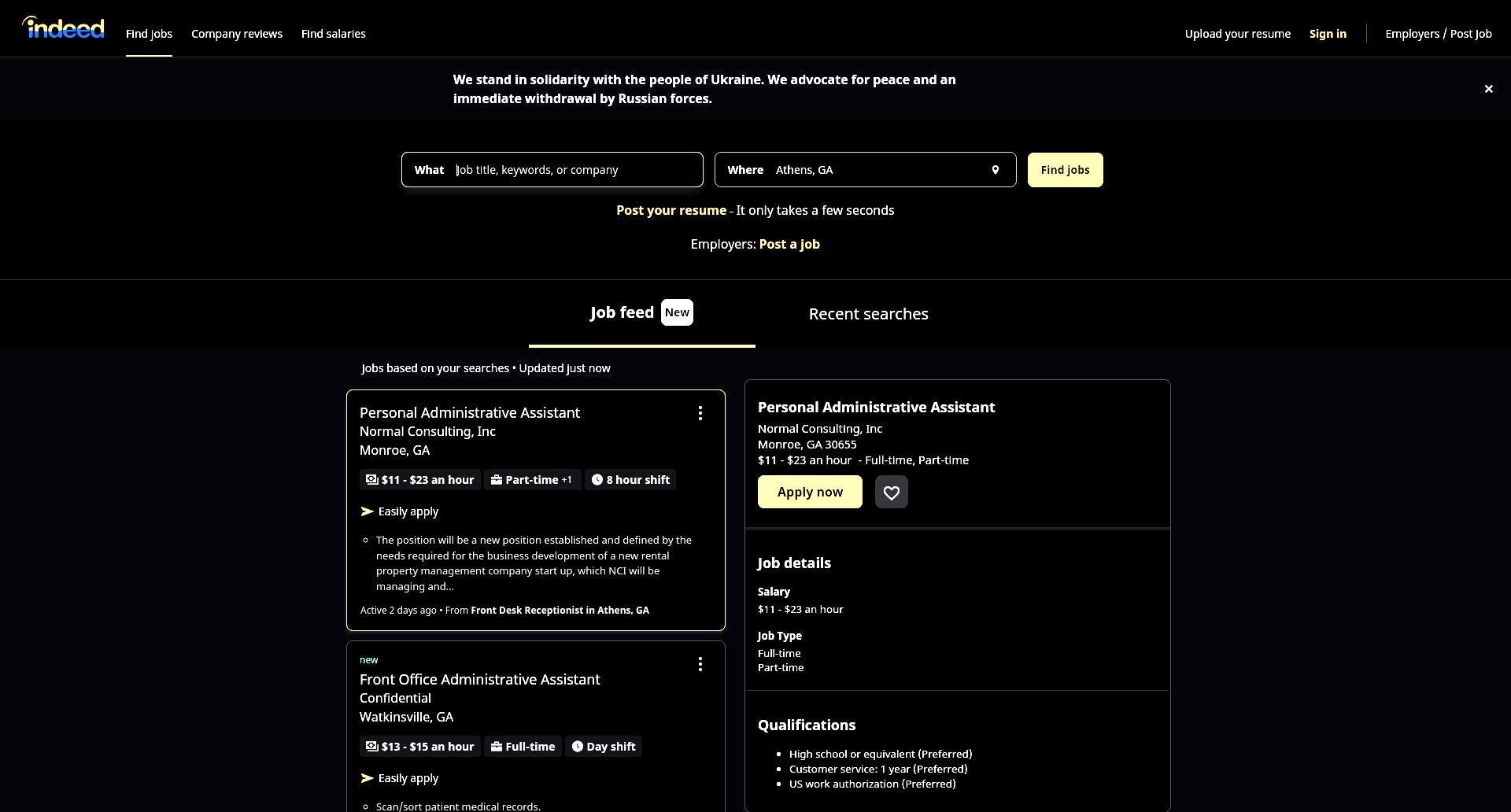Click the New badge beside Job feed
1511x812 pixels.
677,312
